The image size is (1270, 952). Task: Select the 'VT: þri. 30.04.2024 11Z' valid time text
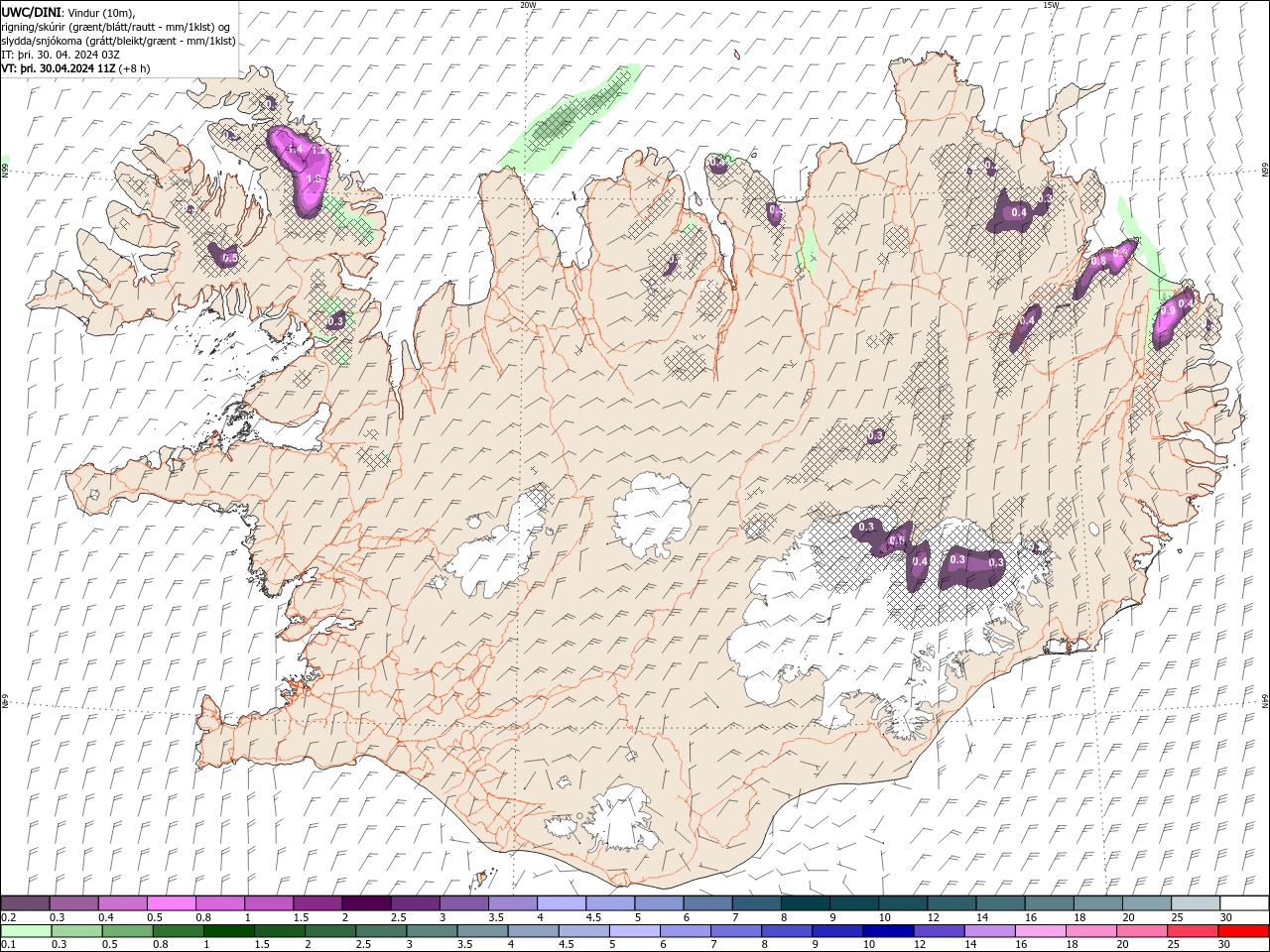pyautogui.click(x=59, y=68)
